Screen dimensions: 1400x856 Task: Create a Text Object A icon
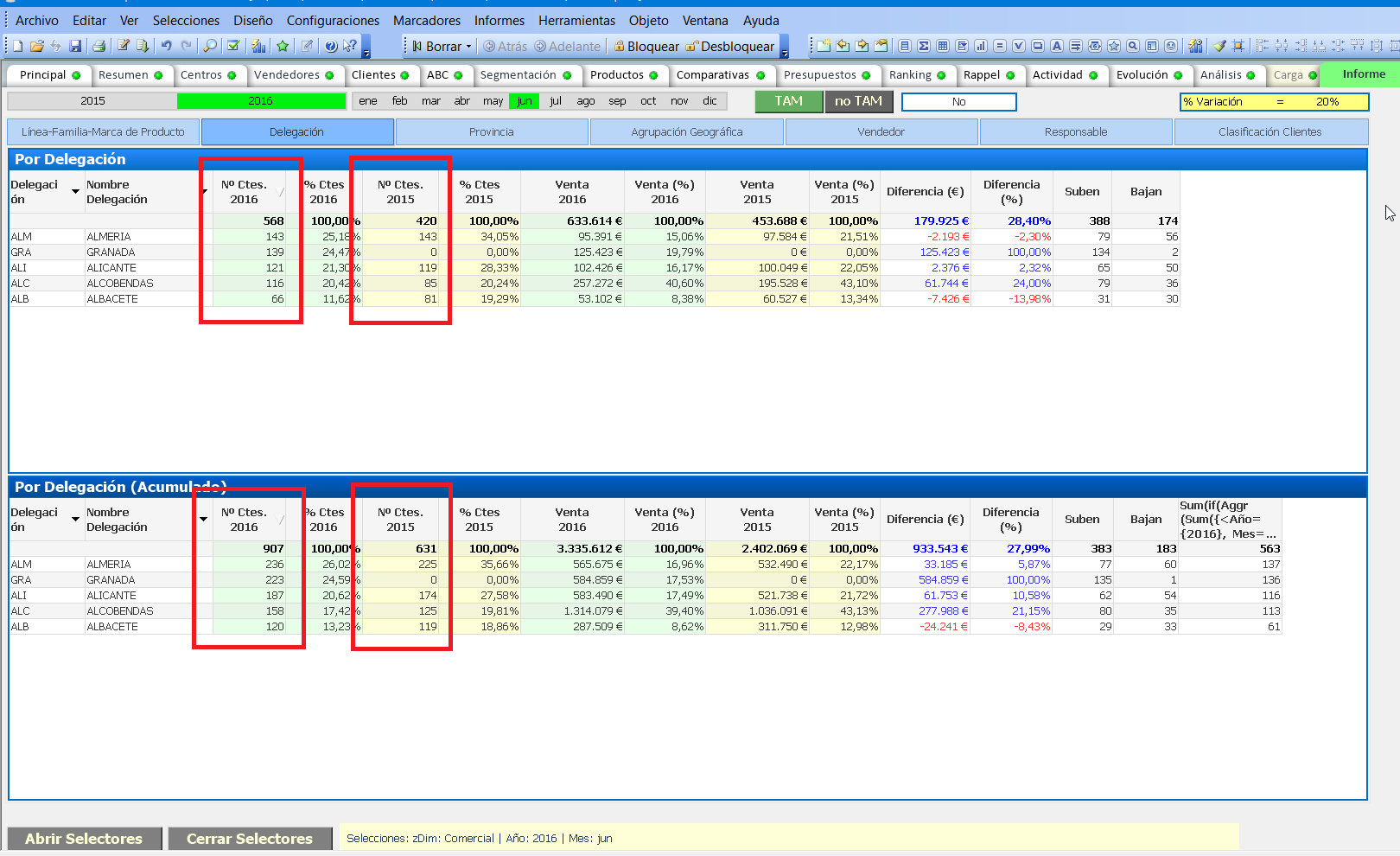click(1057, 46)
